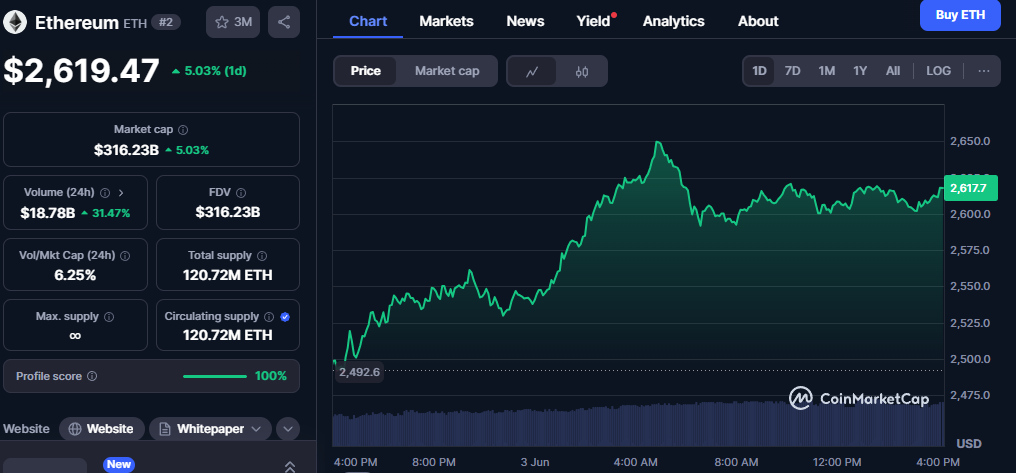The width and height of the screenshot is (1016, 473).
Task: Open the Ethereum Website link
Action: [102, 429]
